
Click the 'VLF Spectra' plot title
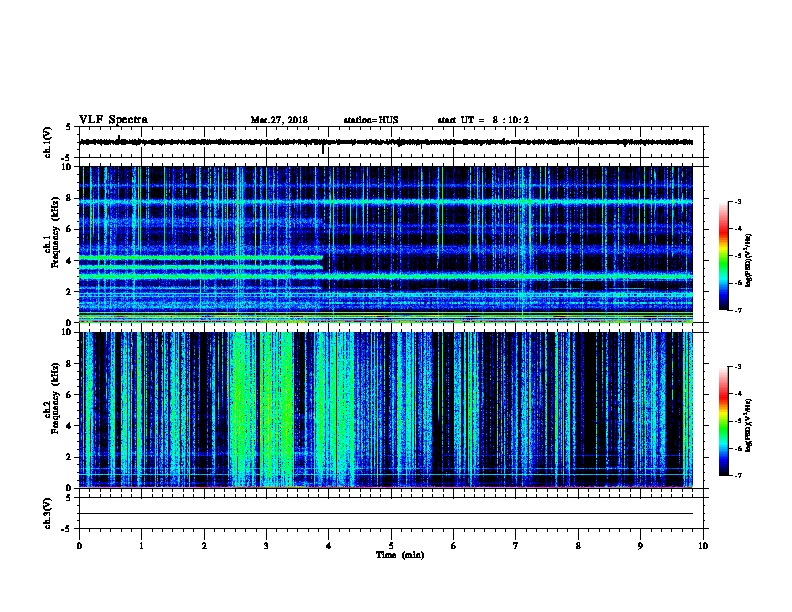(113, 120)
